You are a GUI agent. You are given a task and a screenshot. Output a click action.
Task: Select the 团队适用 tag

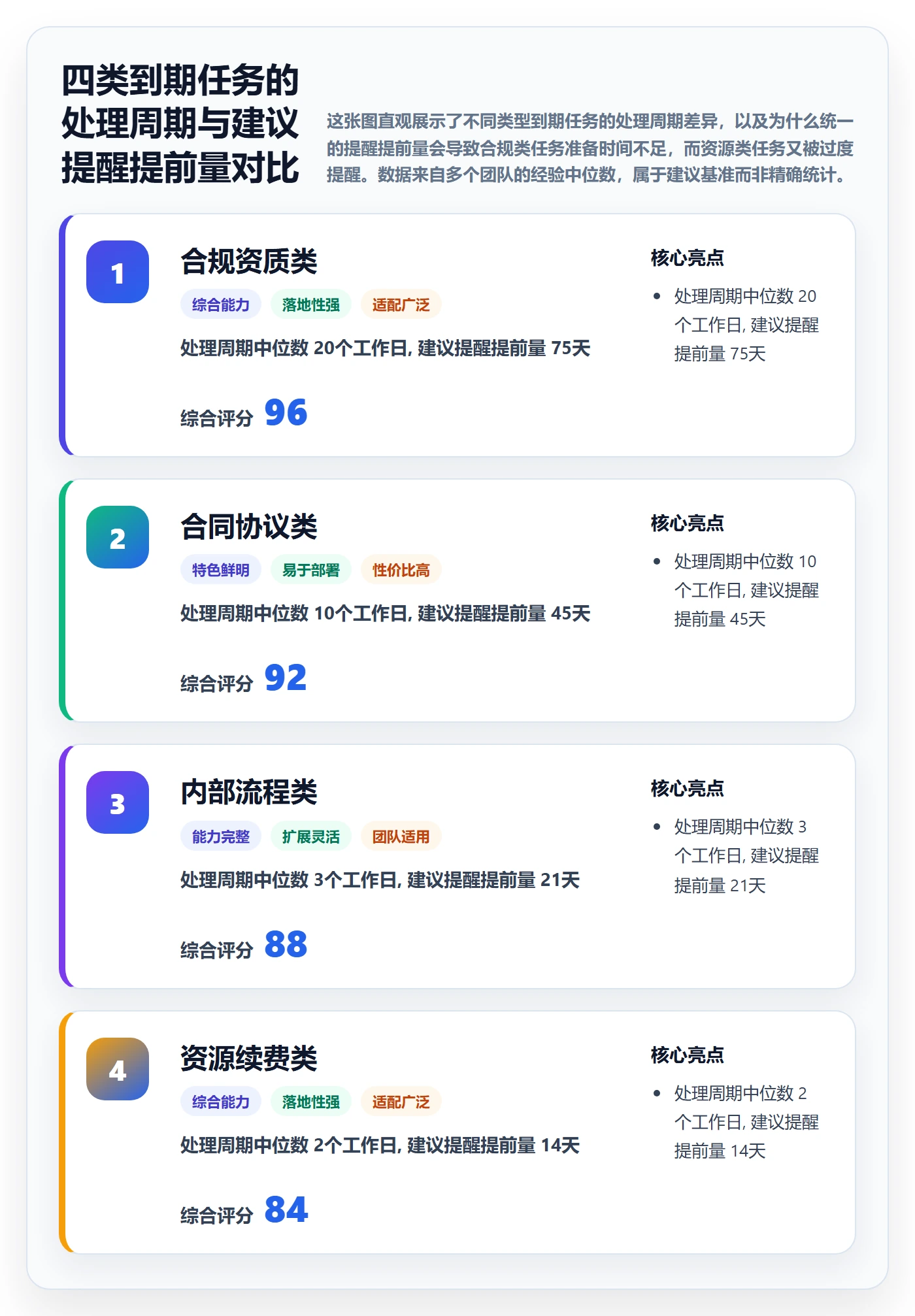click(401, 836)
